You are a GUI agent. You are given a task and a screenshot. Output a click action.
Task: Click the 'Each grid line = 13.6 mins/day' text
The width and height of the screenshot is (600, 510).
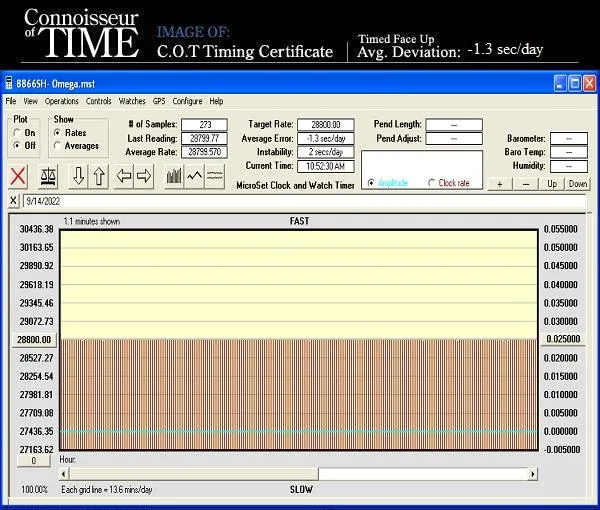(x=107, y=489)
